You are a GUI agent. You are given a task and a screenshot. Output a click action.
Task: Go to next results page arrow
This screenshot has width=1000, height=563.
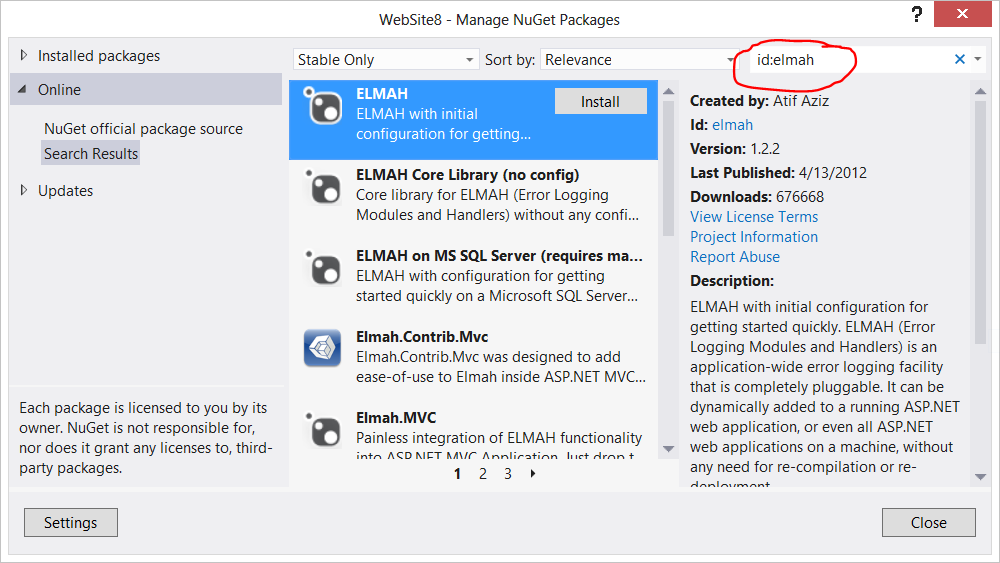533,474
